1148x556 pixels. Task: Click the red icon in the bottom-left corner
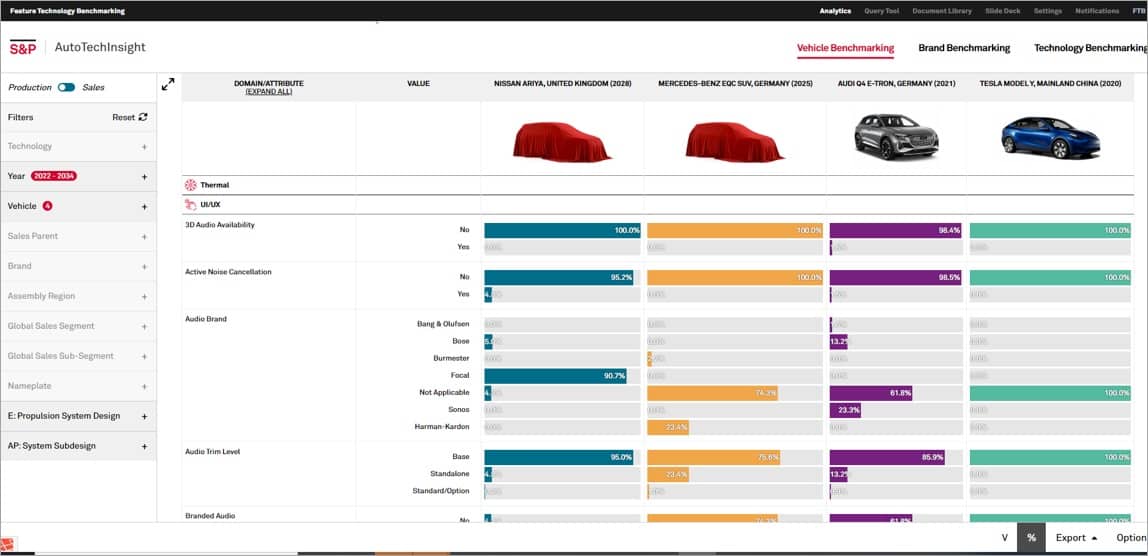(x=7, y=545)
